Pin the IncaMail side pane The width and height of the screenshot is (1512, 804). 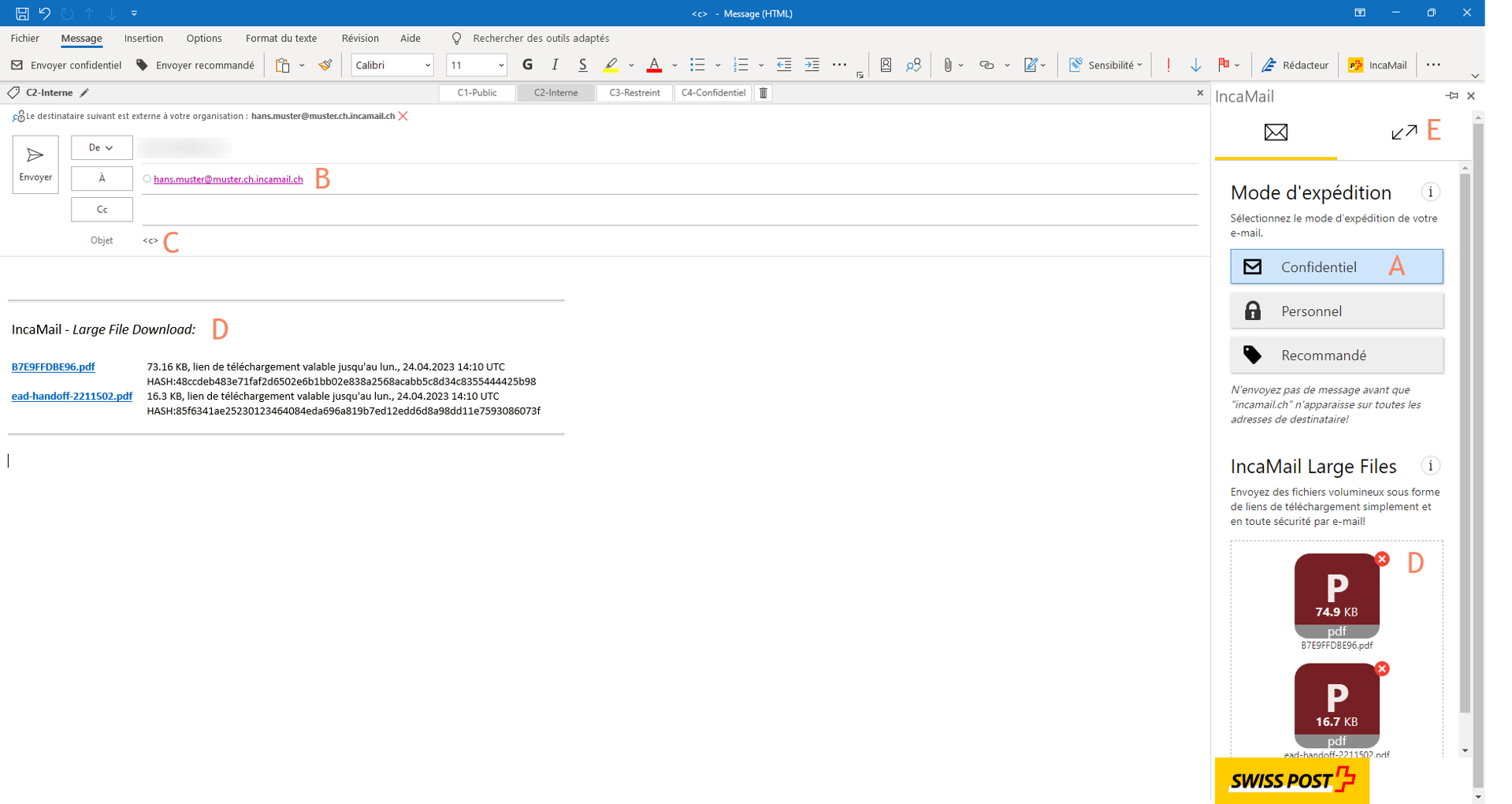pos(1451,95)
